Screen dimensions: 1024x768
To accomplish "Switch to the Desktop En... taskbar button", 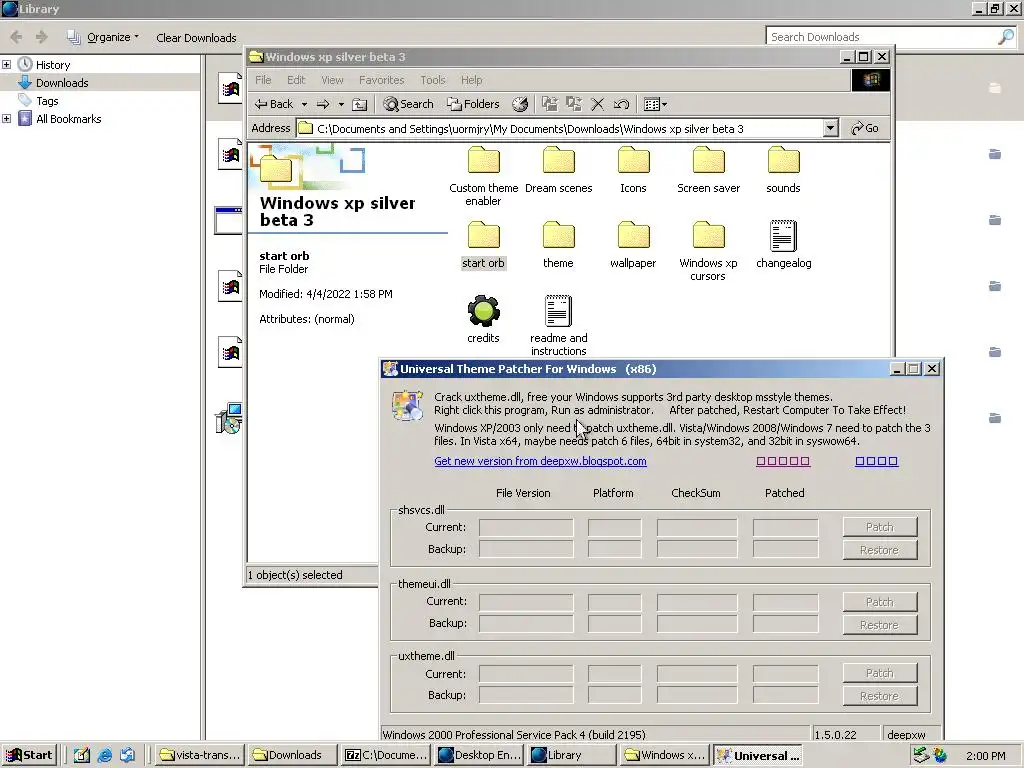I will click(x=480, y=755).
